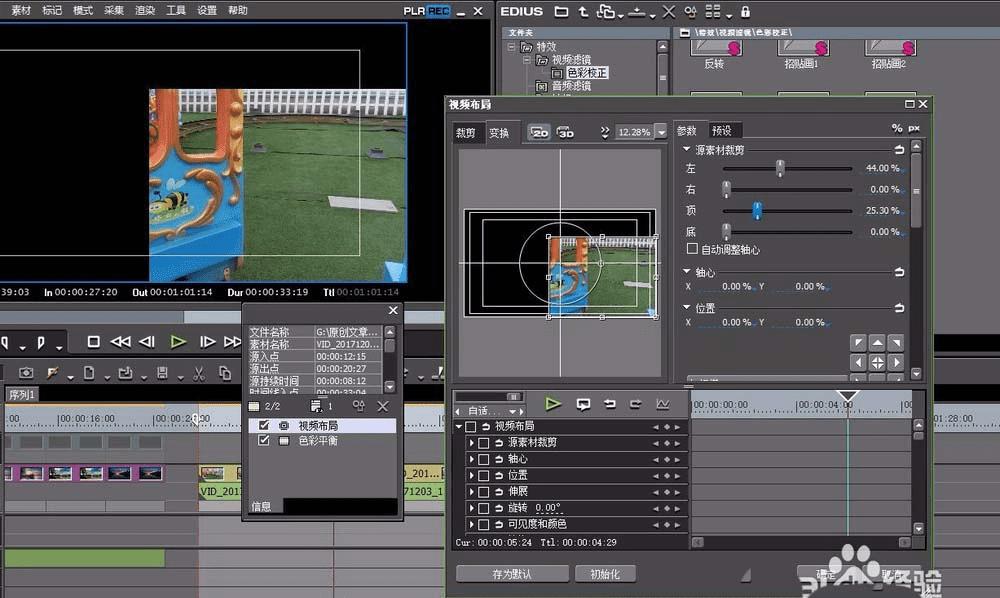Collapse the 轴心 section in parameters
The height and width of the screenshot is (598, 1000).
point(687,272)
